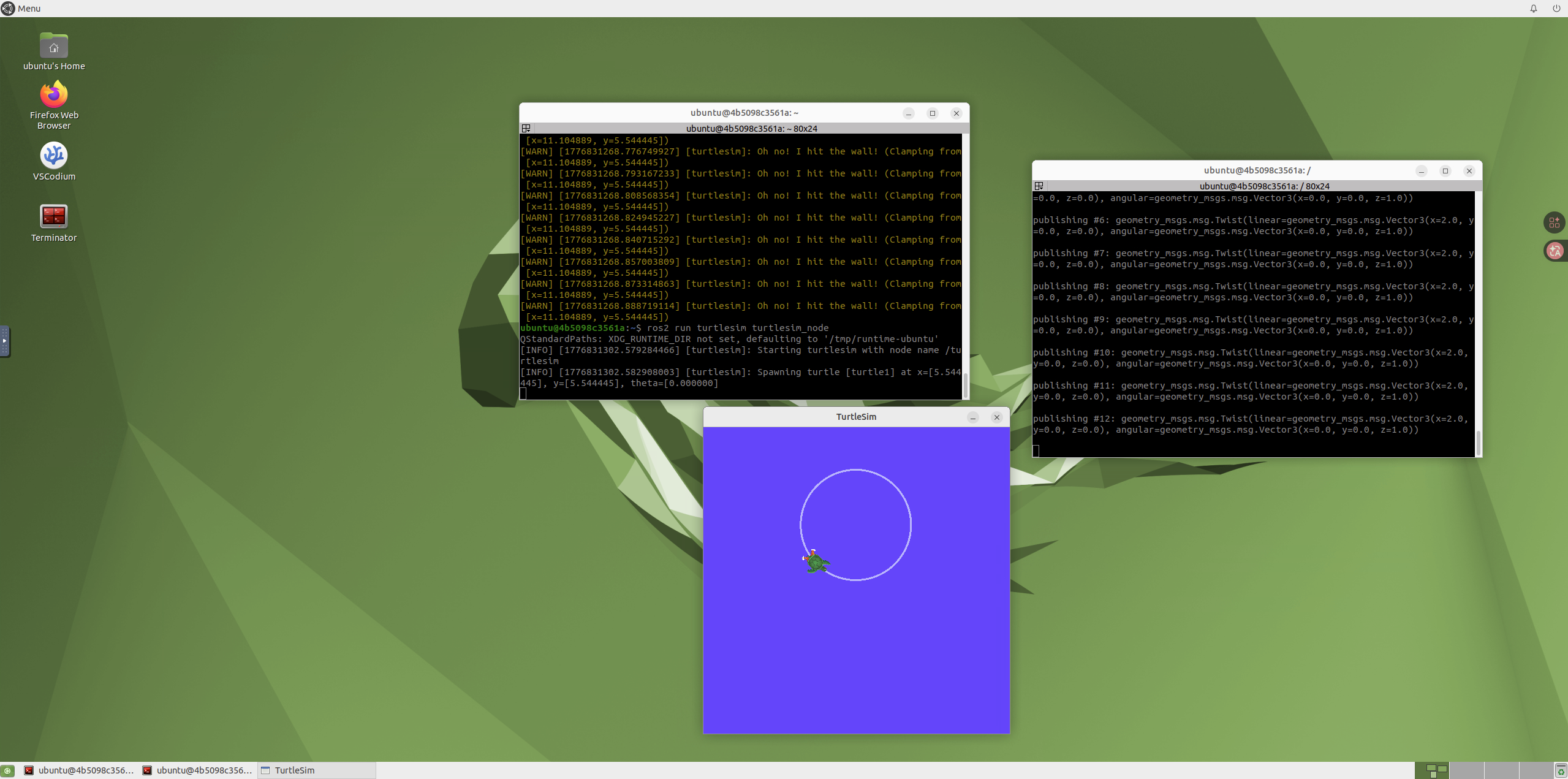Click the show desktop icon in the bottom panel
Screen dimensions: 1568x779
[x=7, y=770]
